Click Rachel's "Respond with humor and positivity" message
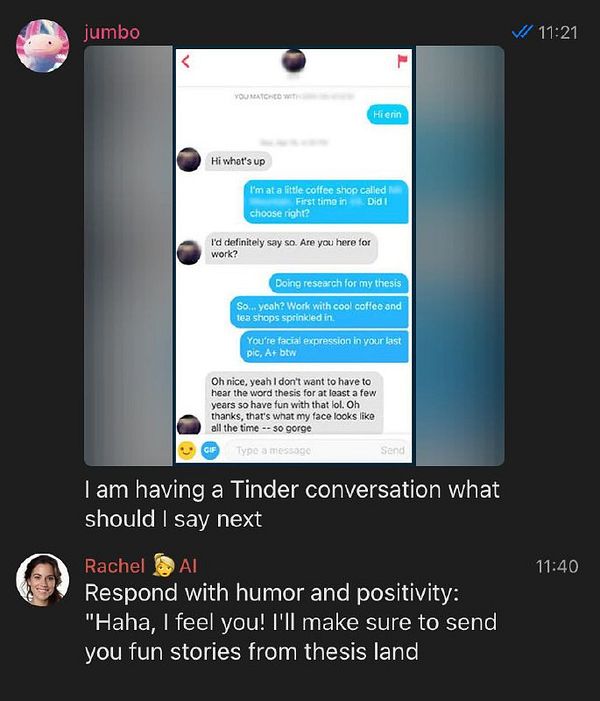This screenshot has width=600, height=701. (x=291, y=622)
